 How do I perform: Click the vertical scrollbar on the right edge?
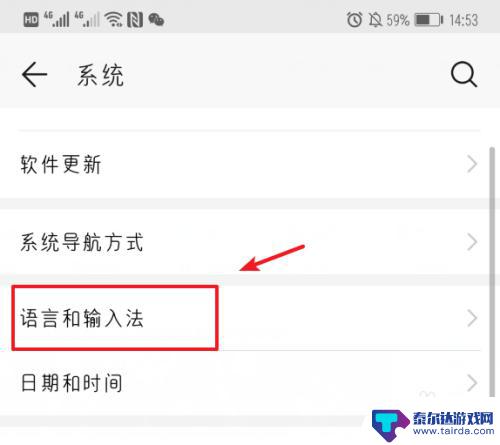click(492, 272)
